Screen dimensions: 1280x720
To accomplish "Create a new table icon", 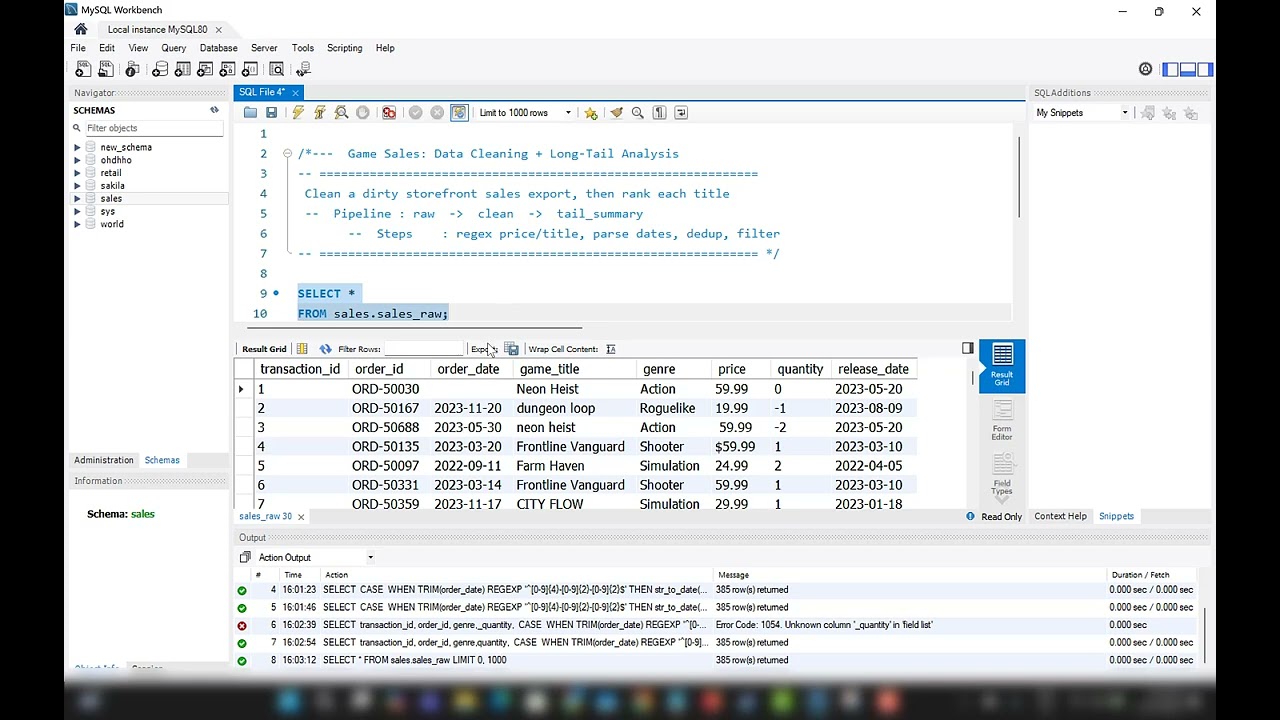I will [183, 69].
